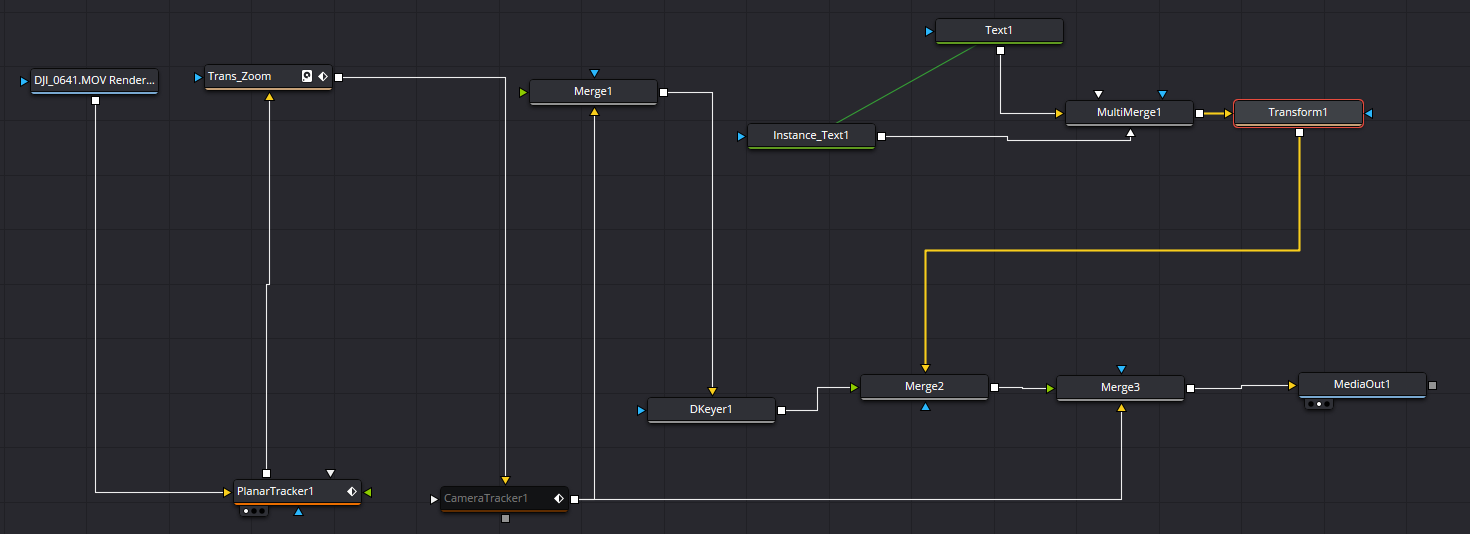
Task: Click the output square of DKeyer1
Action: click(x=781, y=409)
